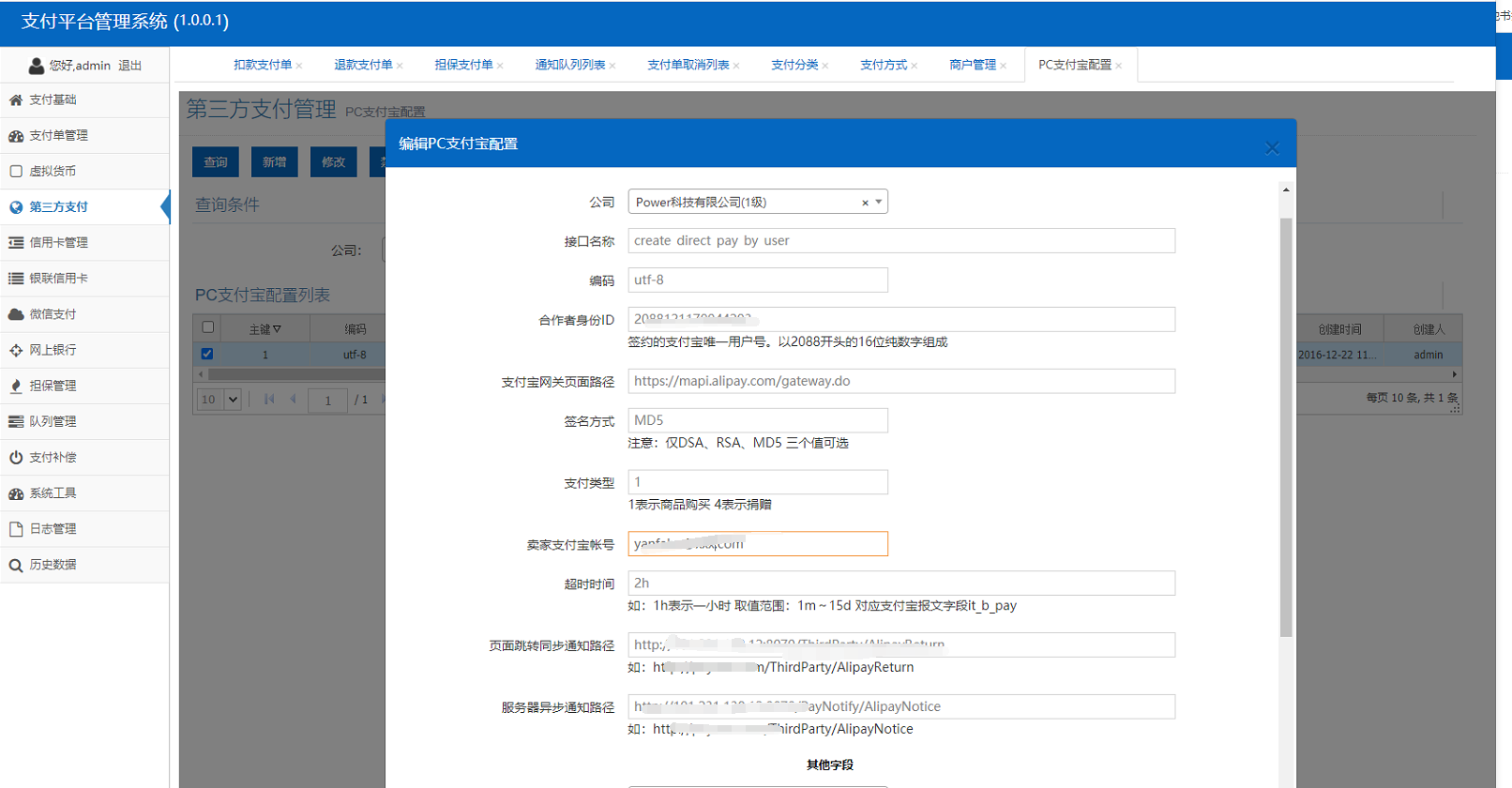1512x788 pixels.
Task: Switch to the 退款支付单 tab
Action: [x=363, y=65]
